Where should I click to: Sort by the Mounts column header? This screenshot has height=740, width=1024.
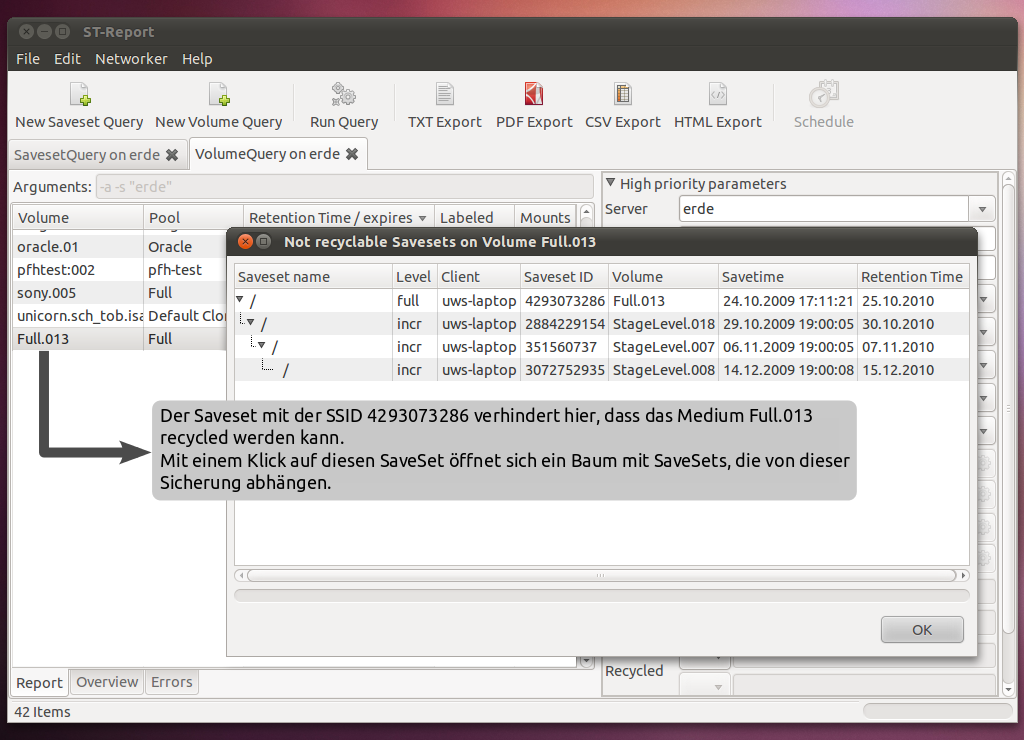click(x=545, y=217)
